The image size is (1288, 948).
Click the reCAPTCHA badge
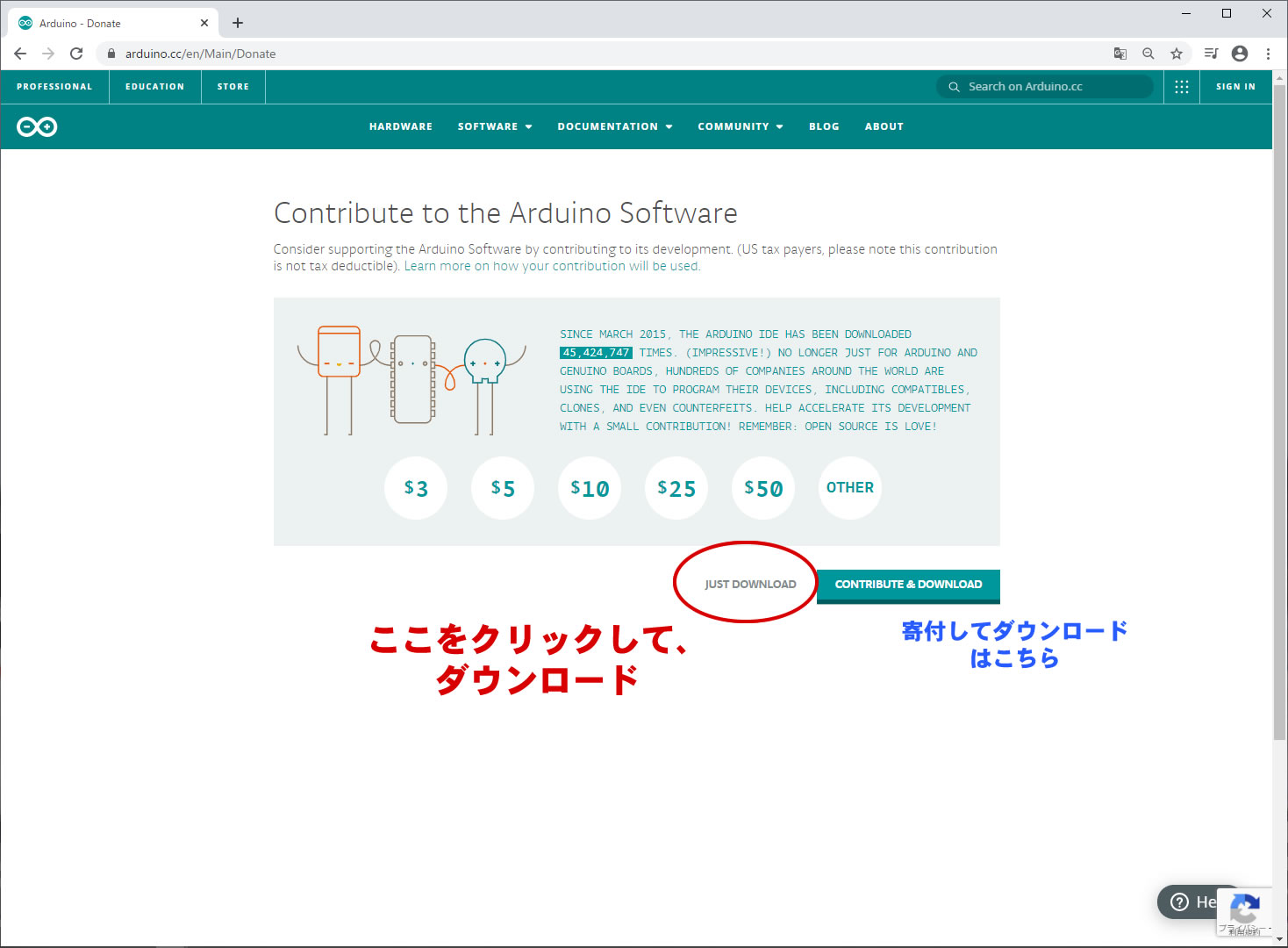[1244, 913]
